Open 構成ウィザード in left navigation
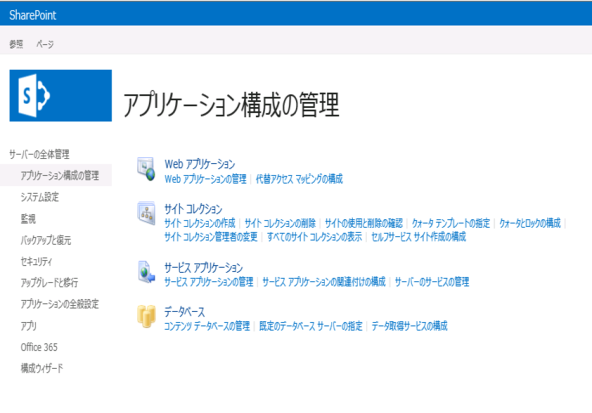The height and width of the screenshot is (413, 592). pyautogui.click(x=42, y=368)
